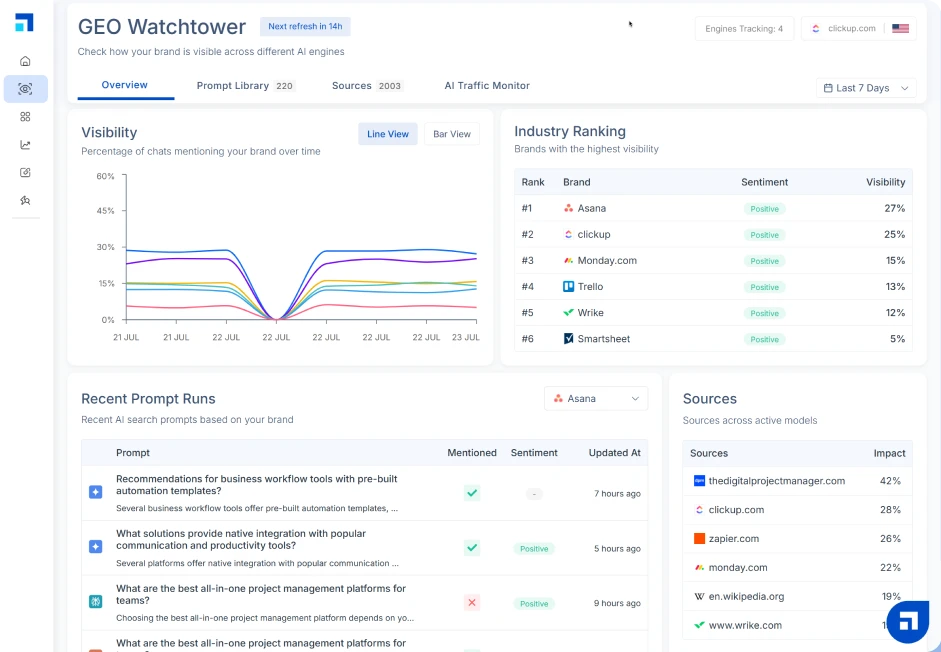Click the Mentioned column header
This screenshot has height=652, width=941.
coord(472,453)
